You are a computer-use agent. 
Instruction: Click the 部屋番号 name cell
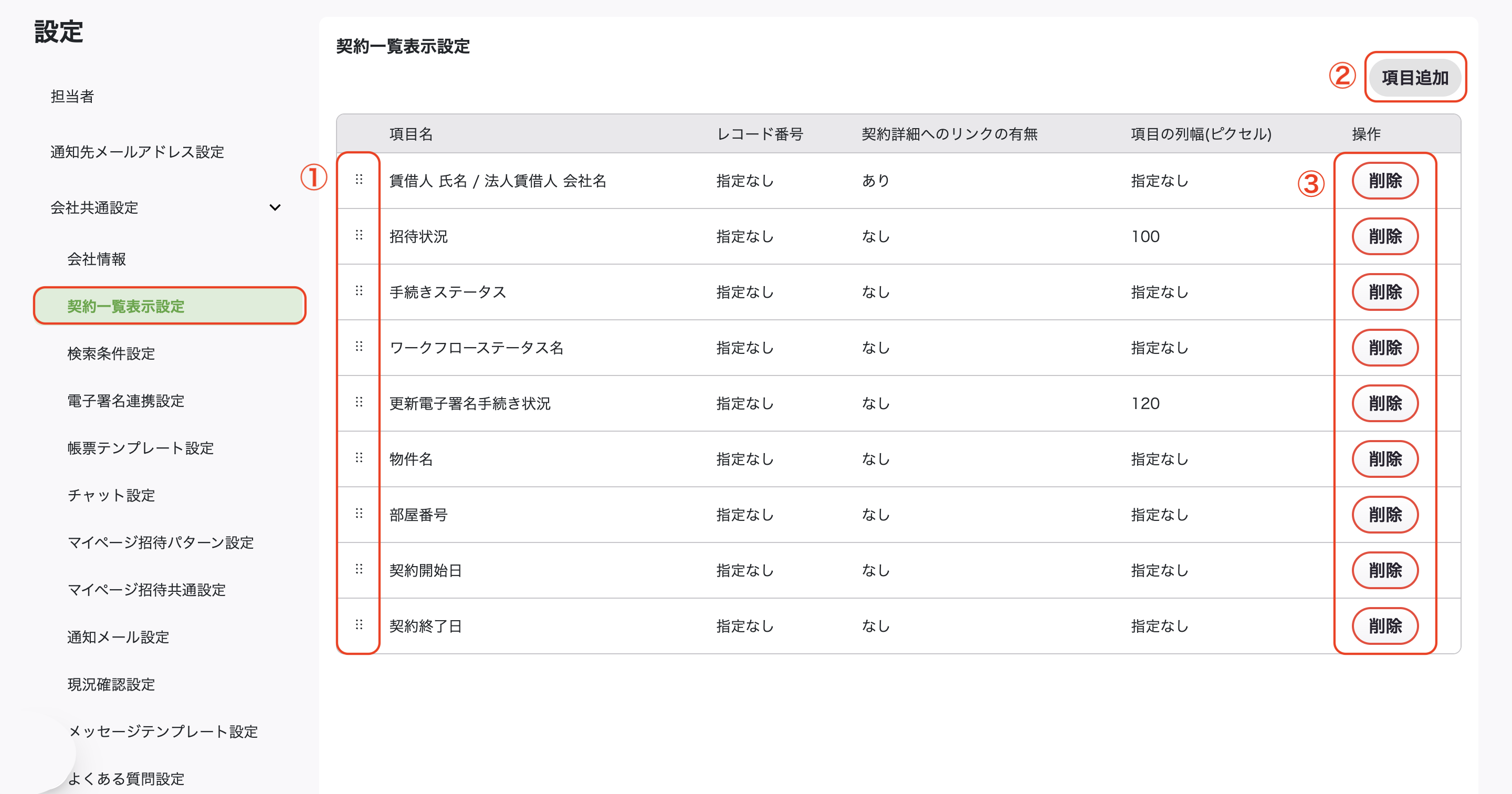point(418,515)
